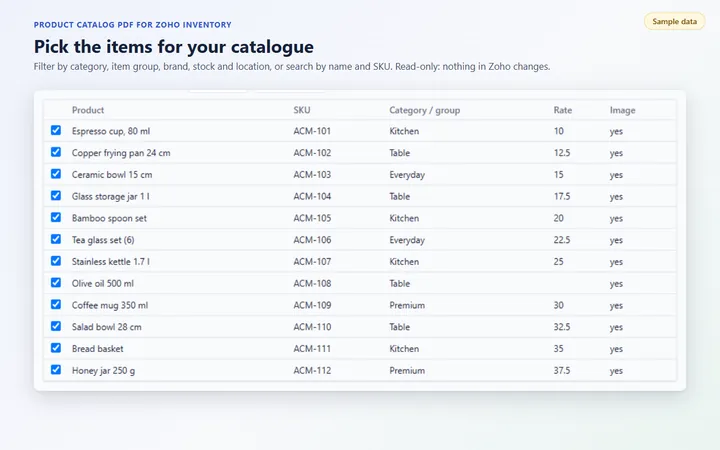Viewport: 720px width, 450px height.
Task: Deselect the Bread basket checkbox
Action: tap(56, 348)
